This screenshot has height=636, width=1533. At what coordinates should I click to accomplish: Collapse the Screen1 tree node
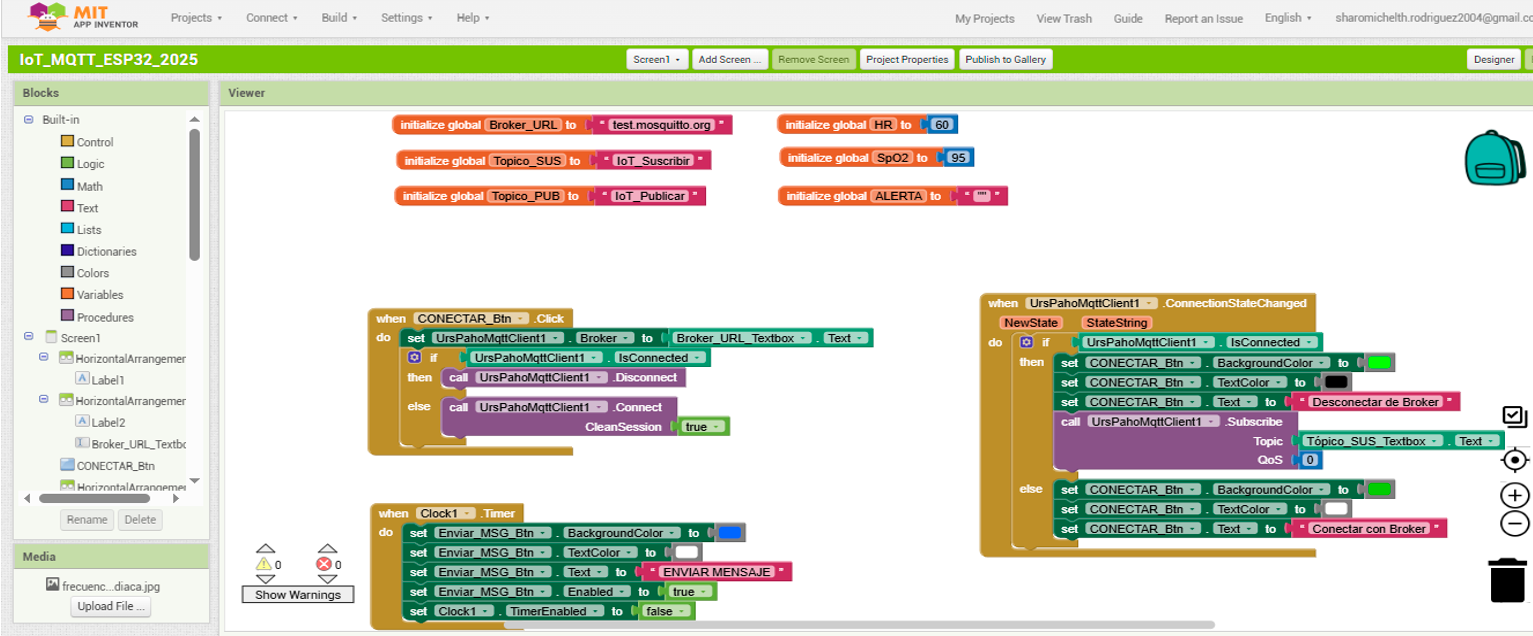pyautogui.click(x=28, y=338)
